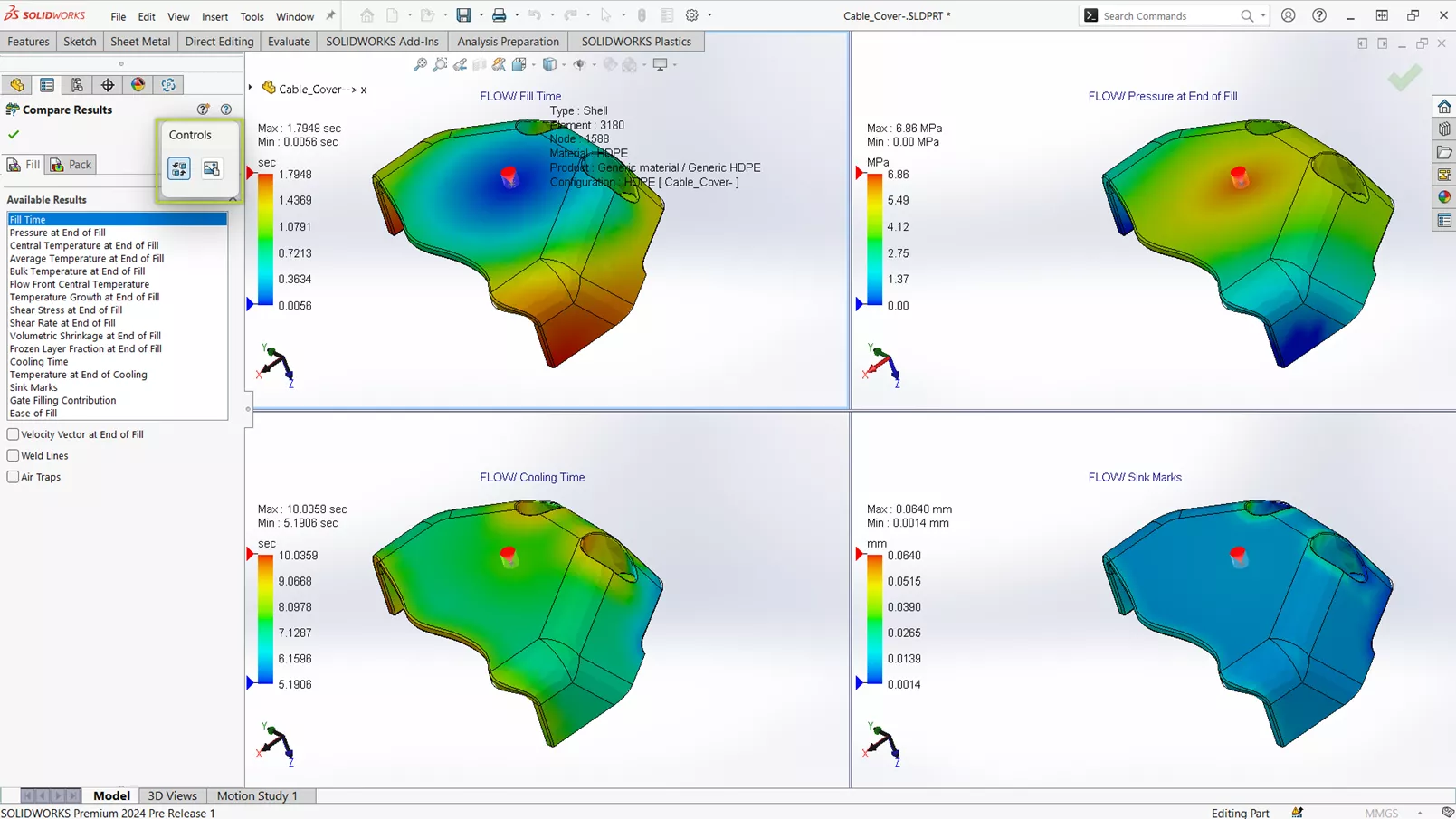Open the Options gear icon
1456x819 pixels.
[x=692, y=15]
